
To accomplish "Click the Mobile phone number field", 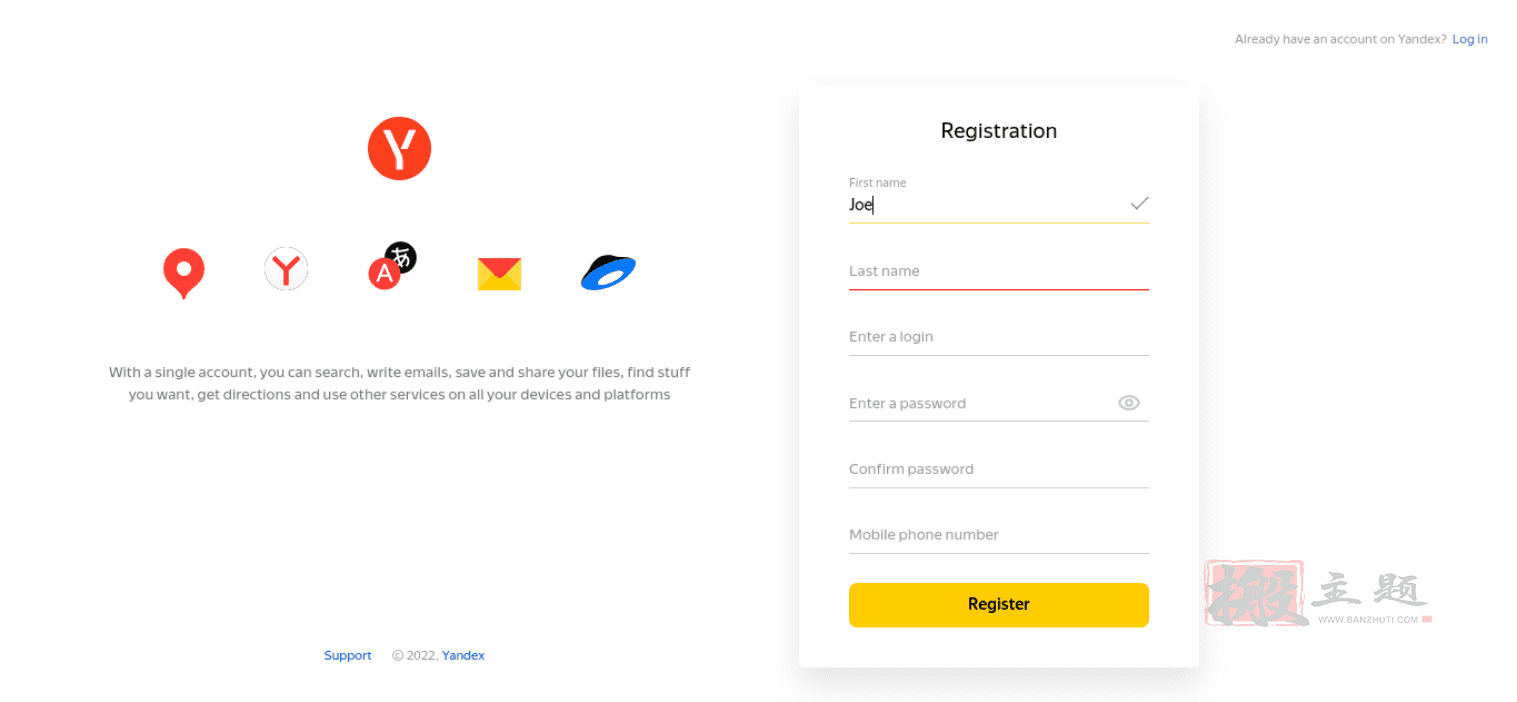I will (x=999, y=535).
